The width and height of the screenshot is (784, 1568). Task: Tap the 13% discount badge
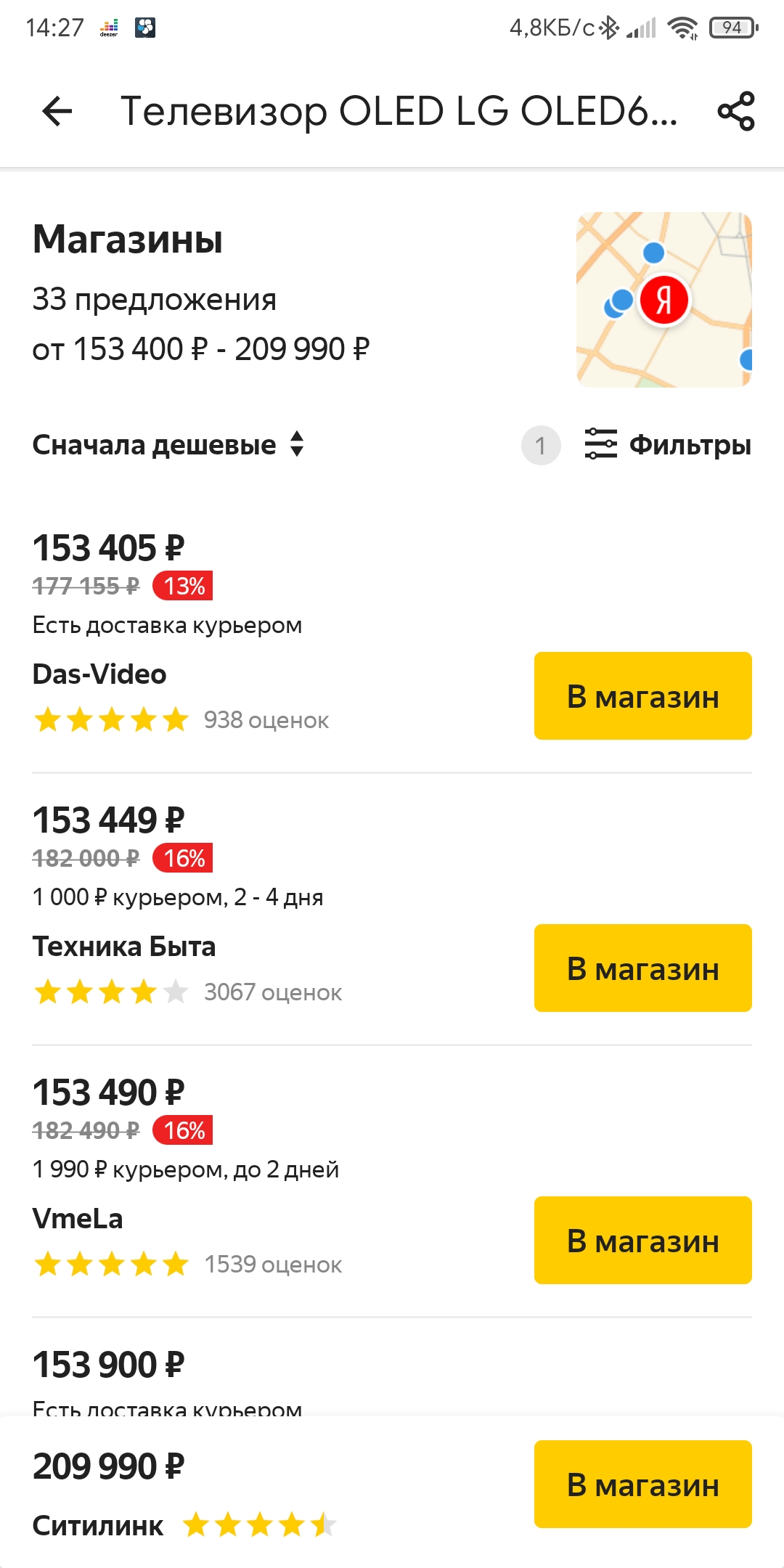pyautogui.click(x=183, y=586)
